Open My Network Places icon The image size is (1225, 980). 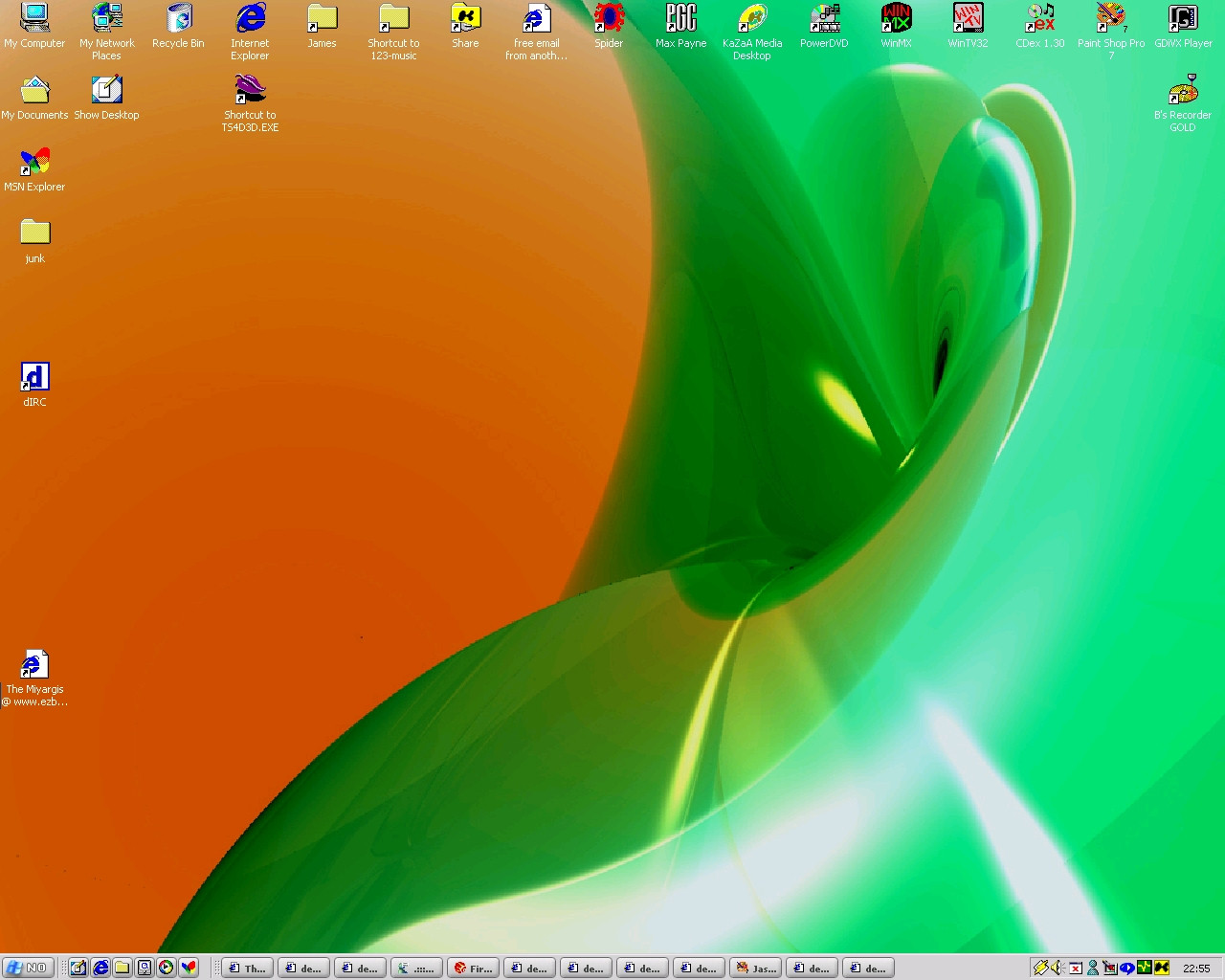[106, 32]
